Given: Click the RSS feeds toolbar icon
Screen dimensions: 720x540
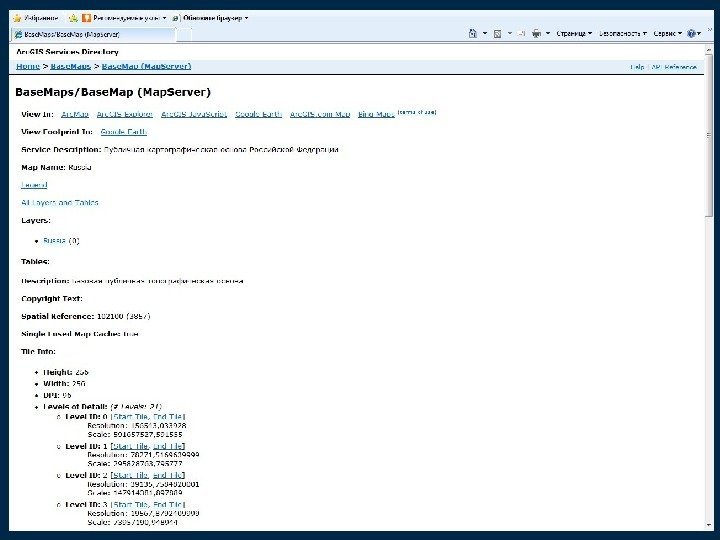Looking at the screenshot, I should (x=497, y=33).
